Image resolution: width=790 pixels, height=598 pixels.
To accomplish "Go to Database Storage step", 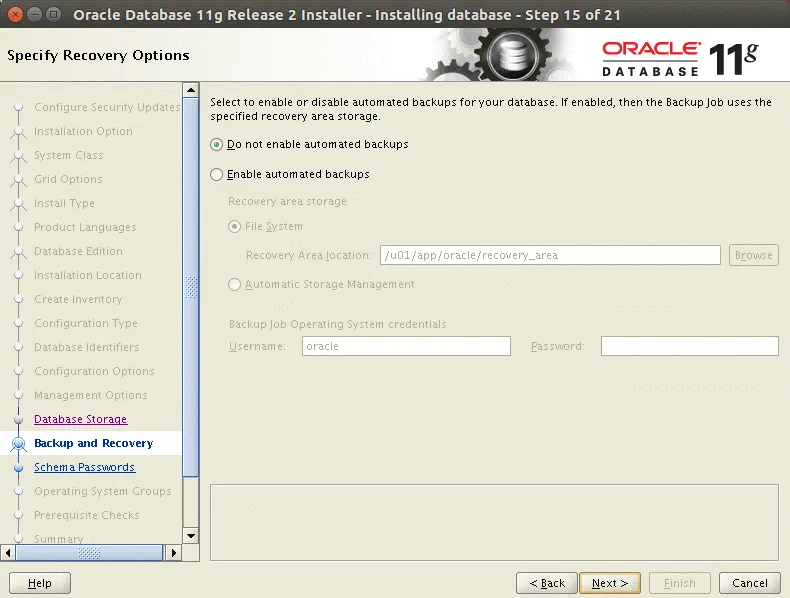I will click(x=80, y=420).
